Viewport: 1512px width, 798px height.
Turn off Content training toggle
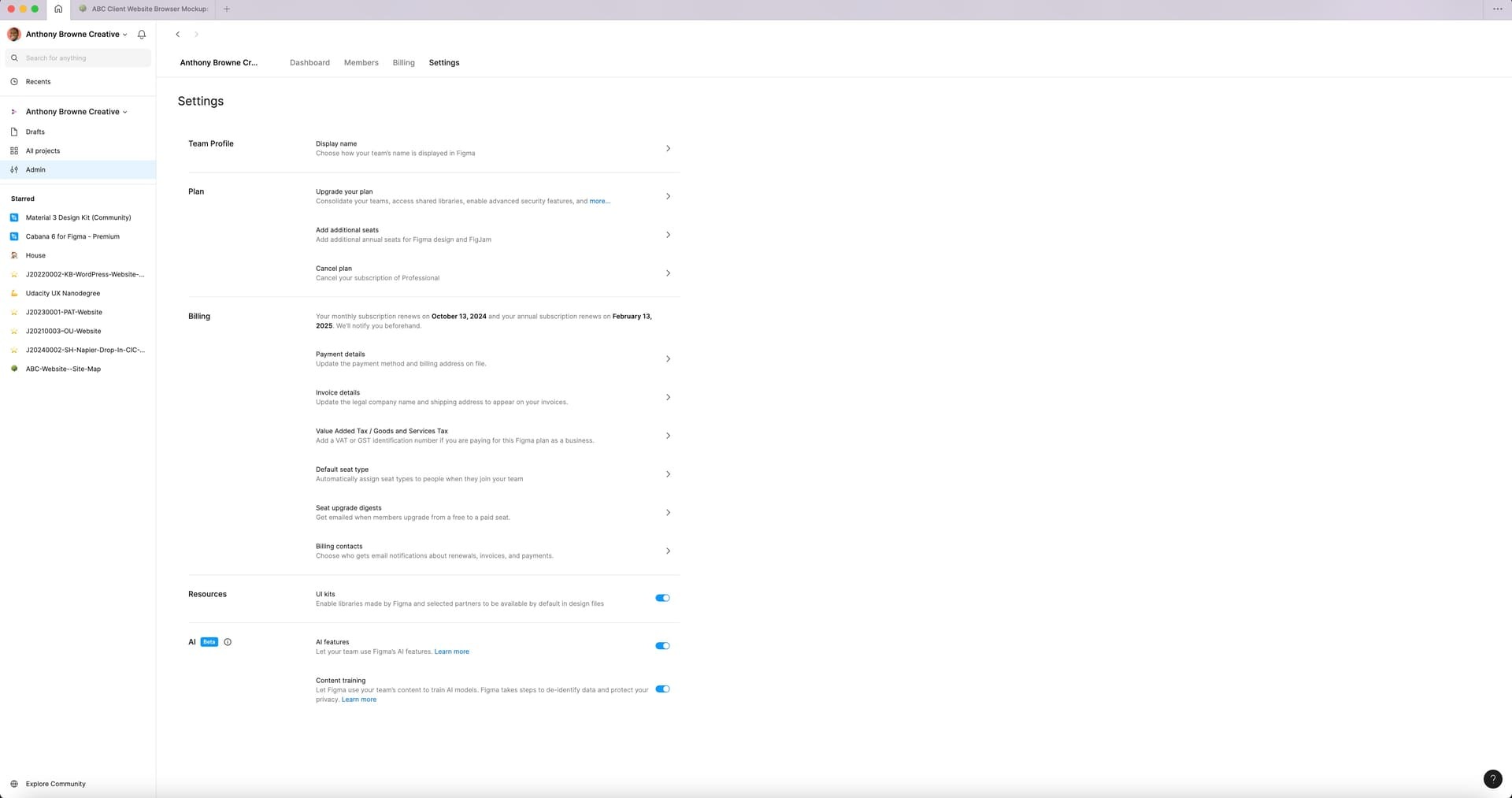tap(662, 689)
